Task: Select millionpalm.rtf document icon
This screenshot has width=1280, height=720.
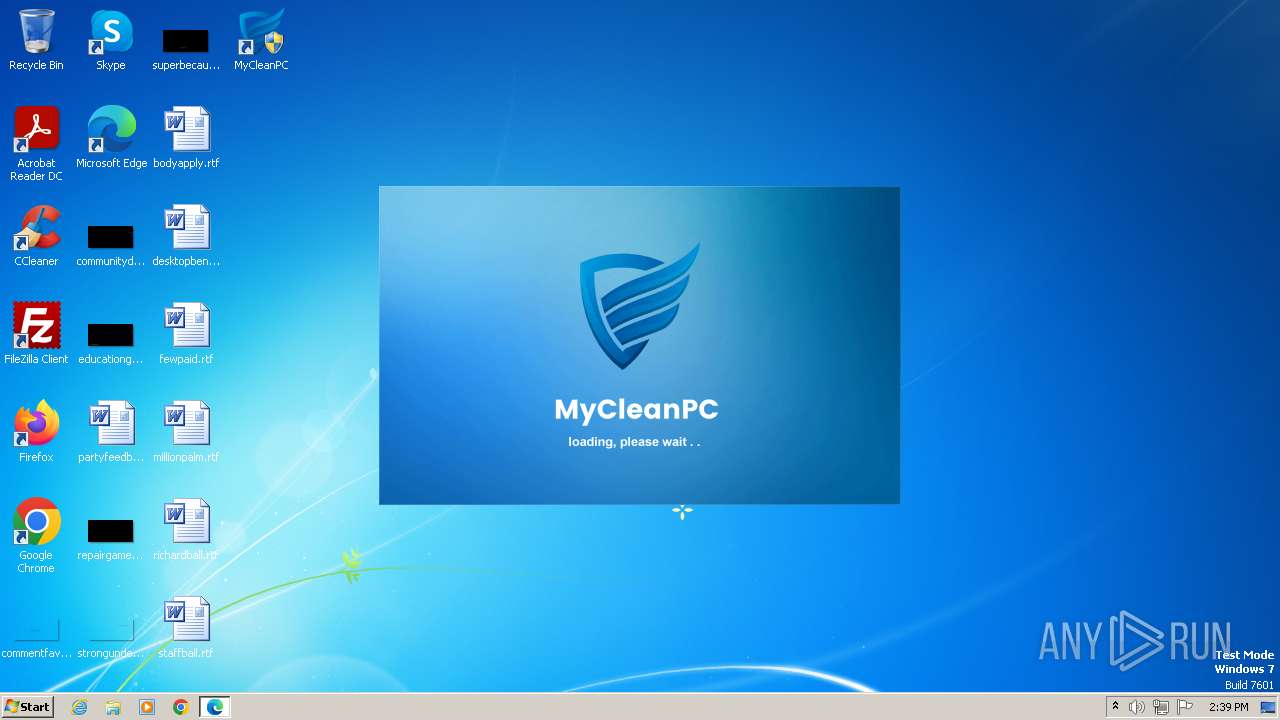Action: click(x=186, y=432)
